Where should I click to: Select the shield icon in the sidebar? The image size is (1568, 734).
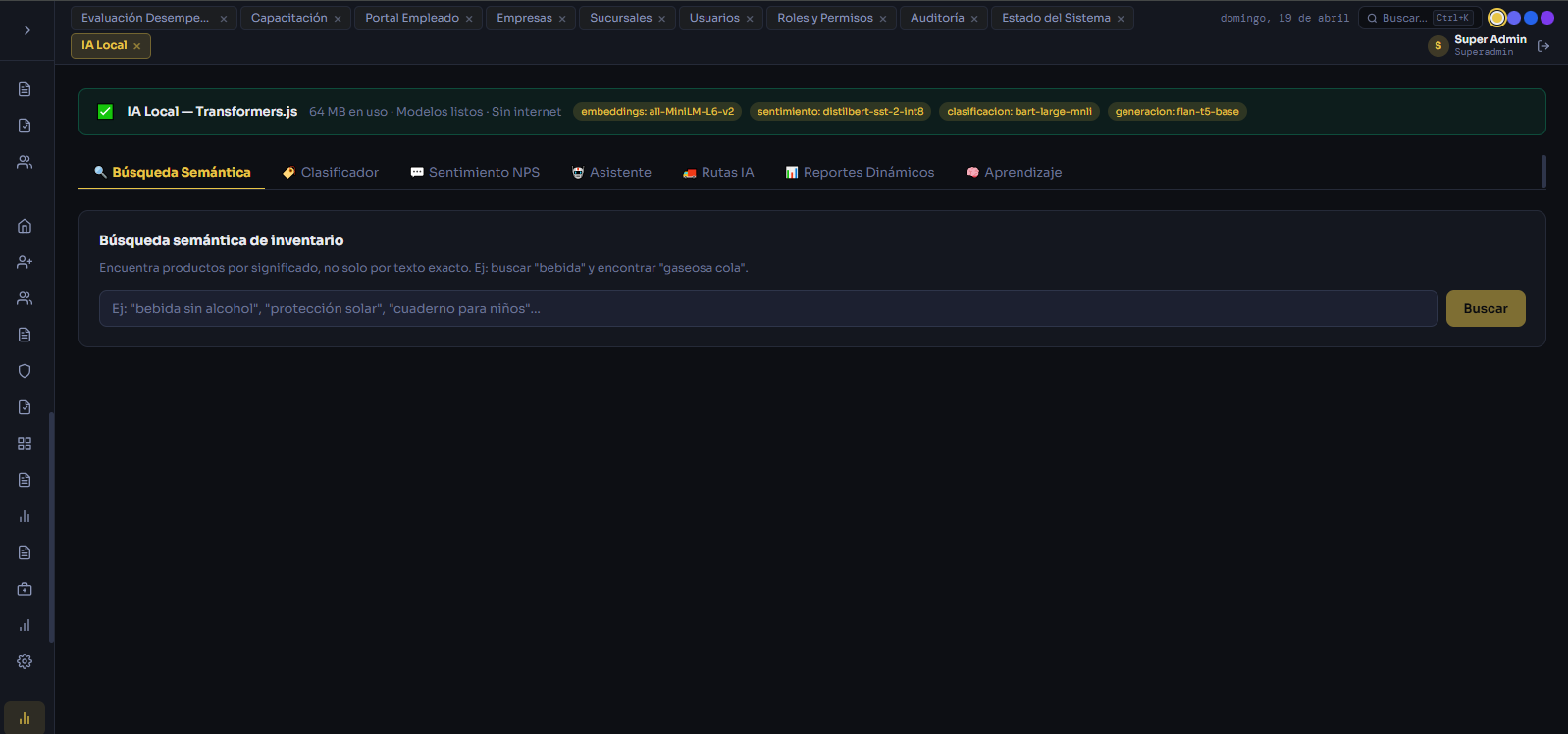click(25, 371)
